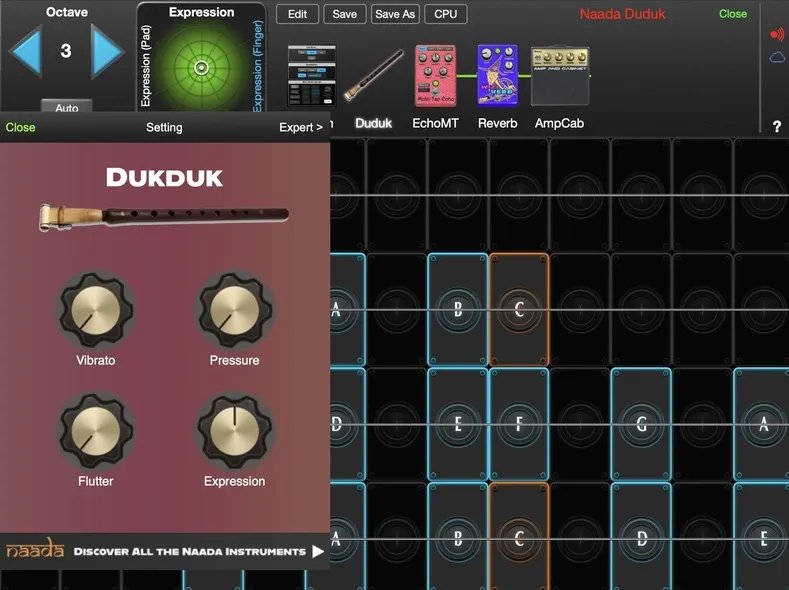The height and width of the screenshot is (590, 789).
Task: Select the Expression (Finger) vertical label
Action: tap(258, 66)
